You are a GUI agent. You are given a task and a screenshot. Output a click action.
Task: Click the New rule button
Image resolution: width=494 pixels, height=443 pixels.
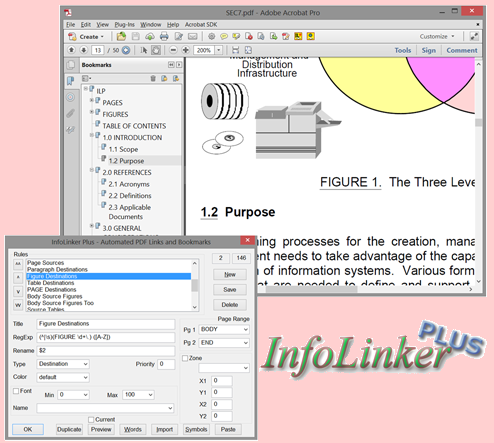(x=230, y=274)
